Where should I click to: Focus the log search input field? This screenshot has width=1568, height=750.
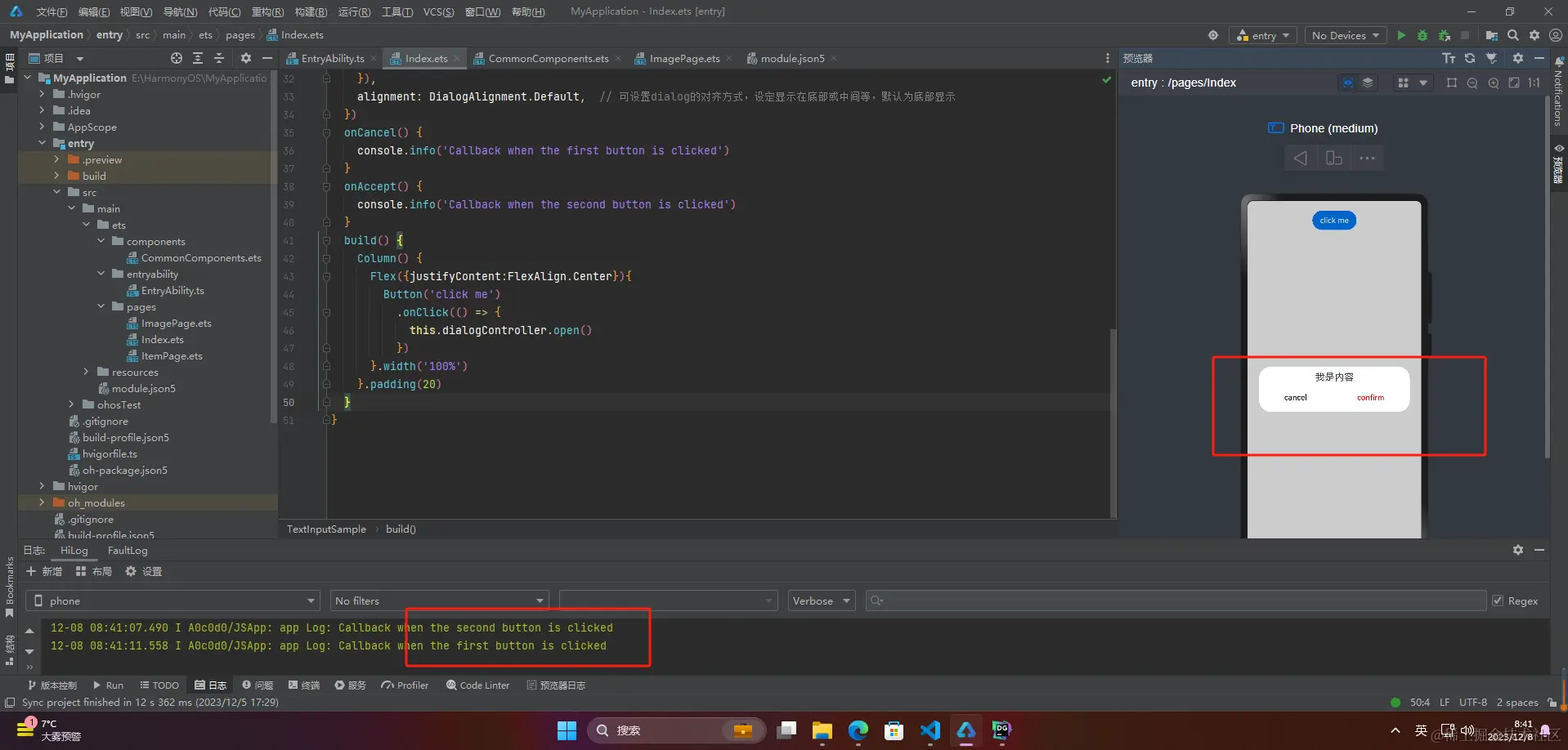1176,600
